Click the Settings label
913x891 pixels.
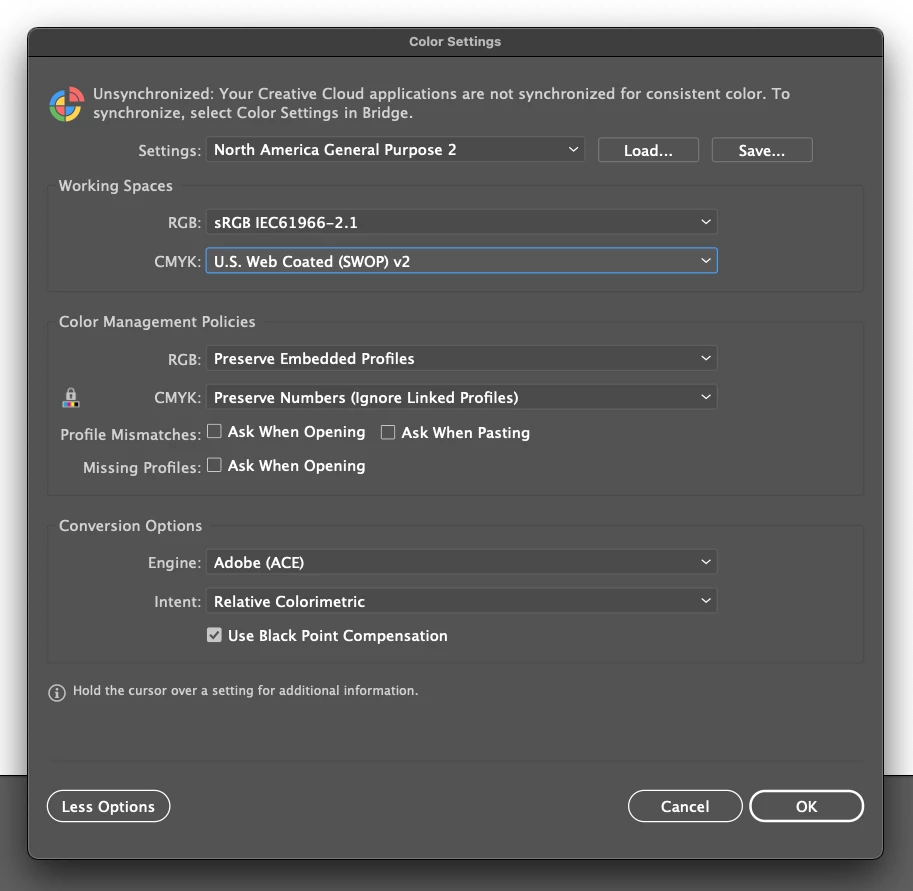169,151
